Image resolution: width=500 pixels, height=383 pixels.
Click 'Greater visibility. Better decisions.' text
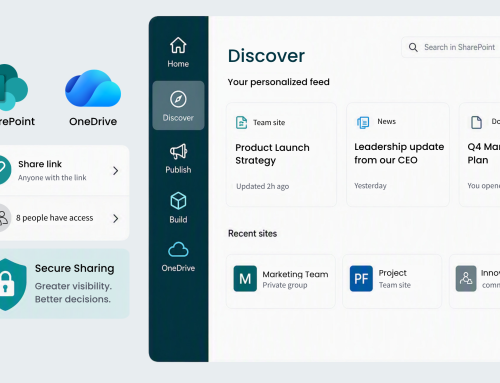pos(73,293)
